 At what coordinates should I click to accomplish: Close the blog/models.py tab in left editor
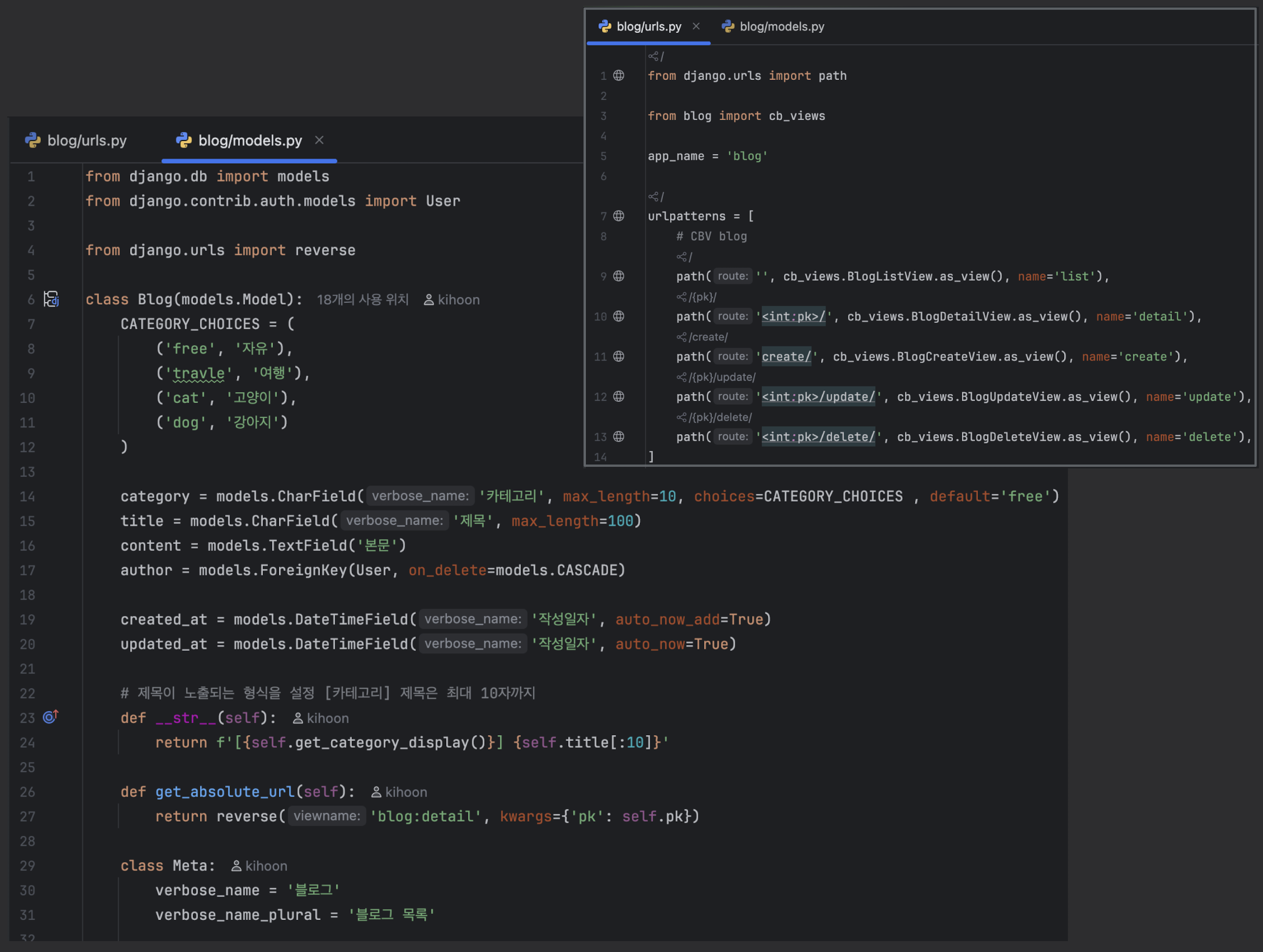319,140
